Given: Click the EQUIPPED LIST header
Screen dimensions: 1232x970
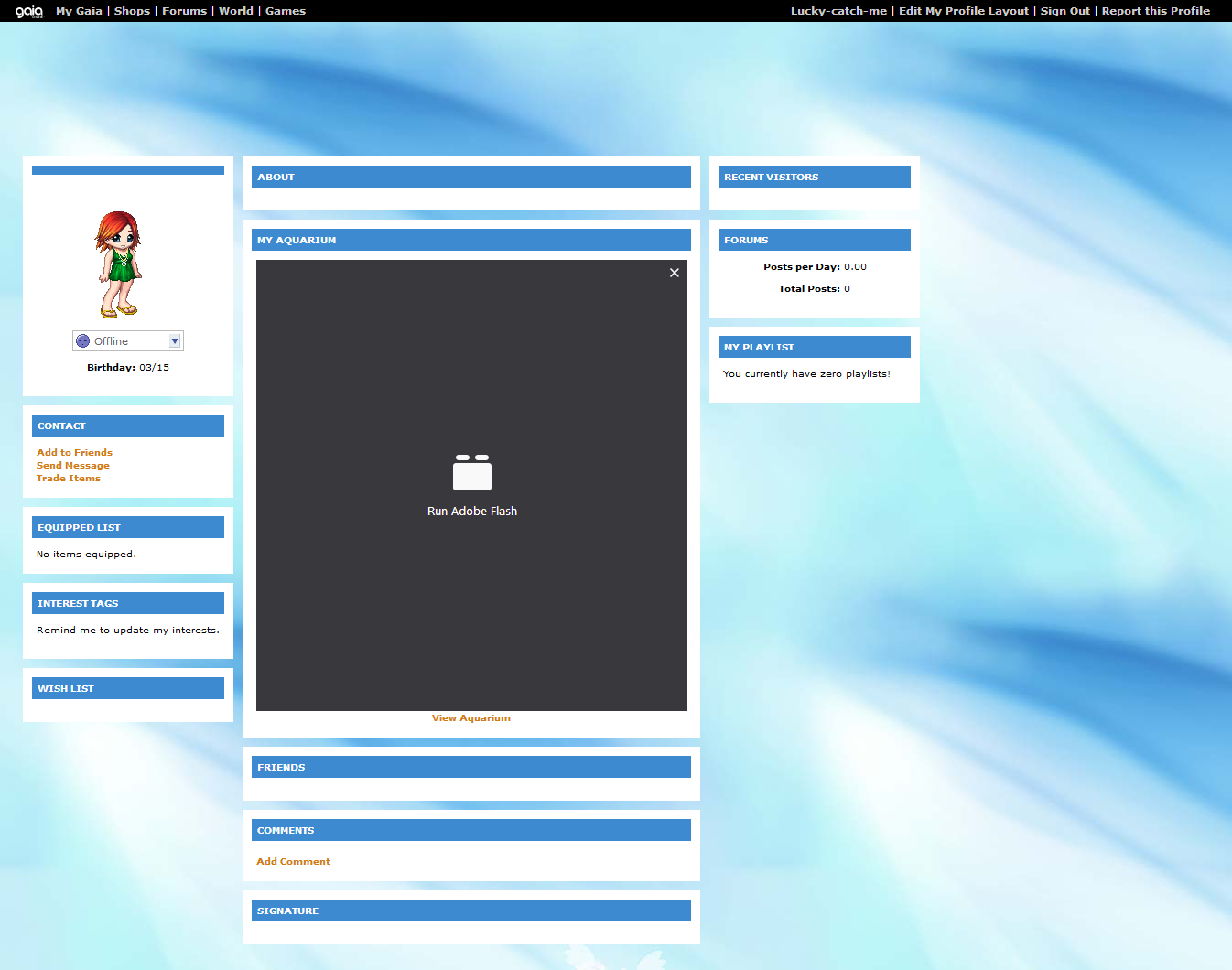Looking at the screenshot, I should coord(128,527).
